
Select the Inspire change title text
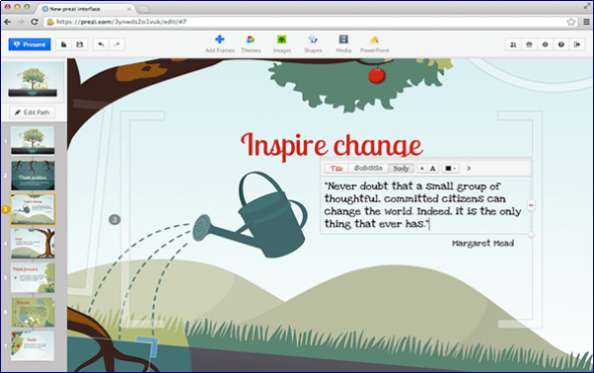coord(331,146)
